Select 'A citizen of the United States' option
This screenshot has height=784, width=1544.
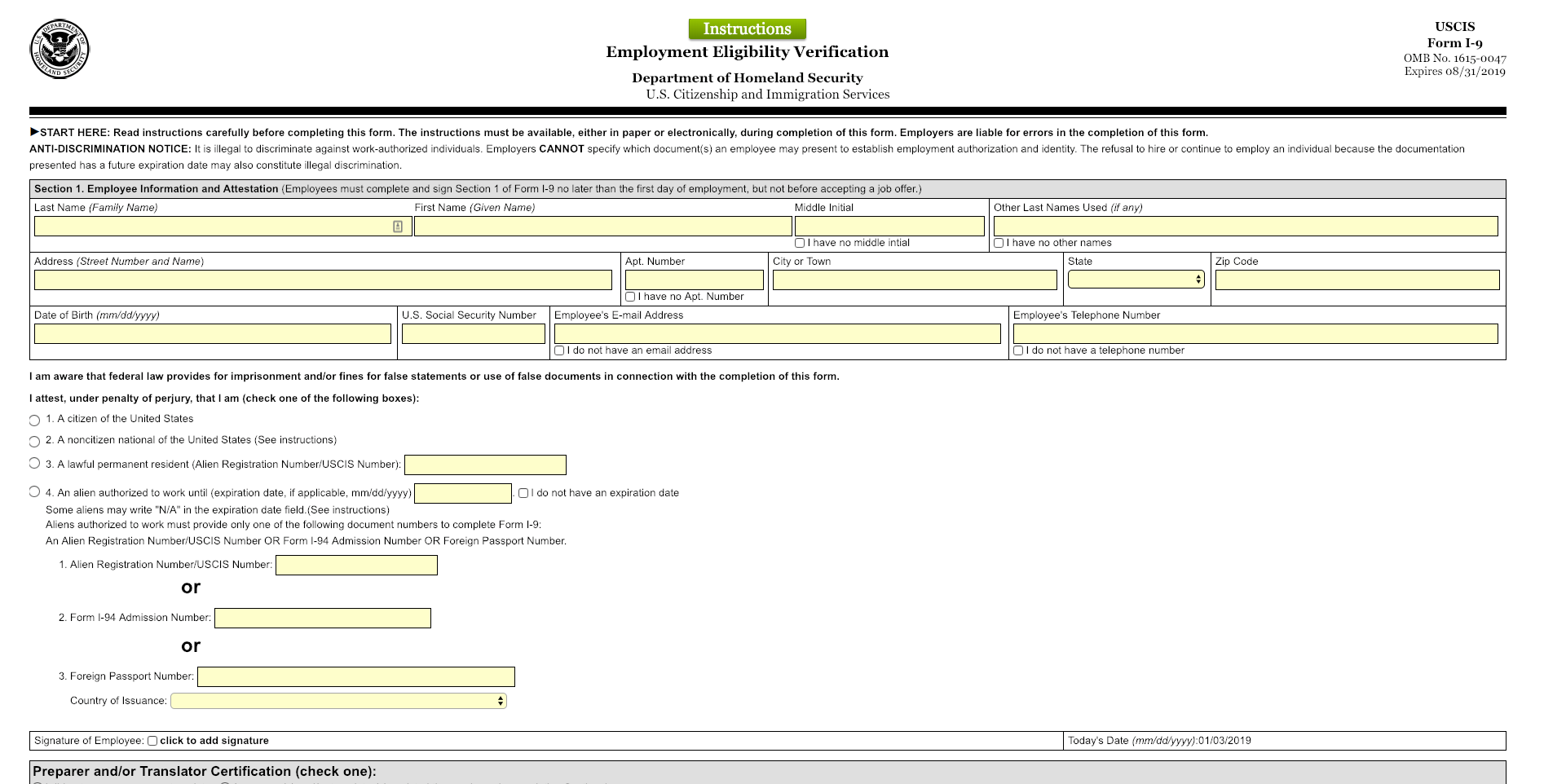(34, 421)
